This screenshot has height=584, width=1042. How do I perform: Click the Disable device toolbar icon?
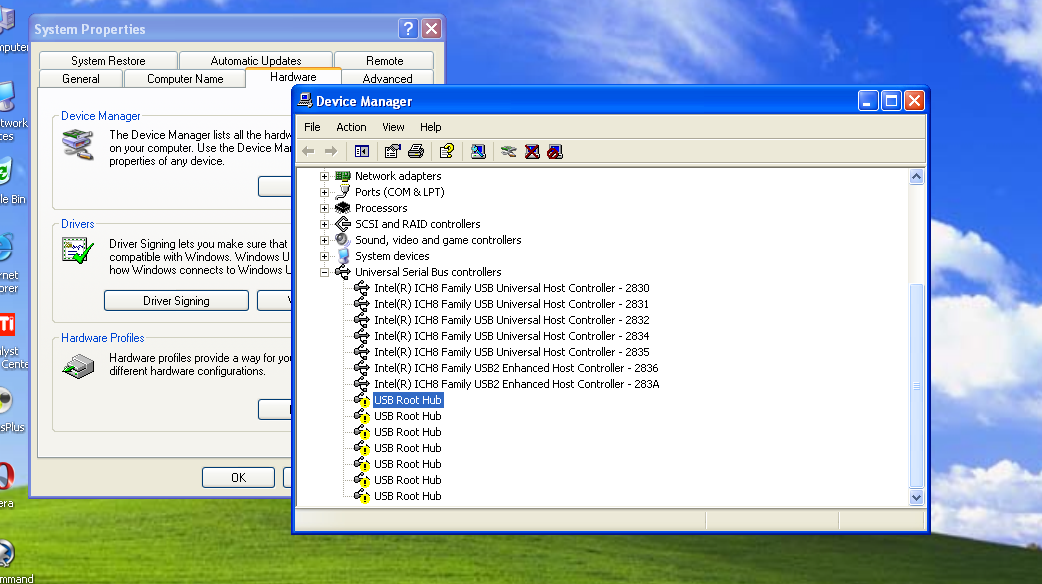click(x=555, y=151)
